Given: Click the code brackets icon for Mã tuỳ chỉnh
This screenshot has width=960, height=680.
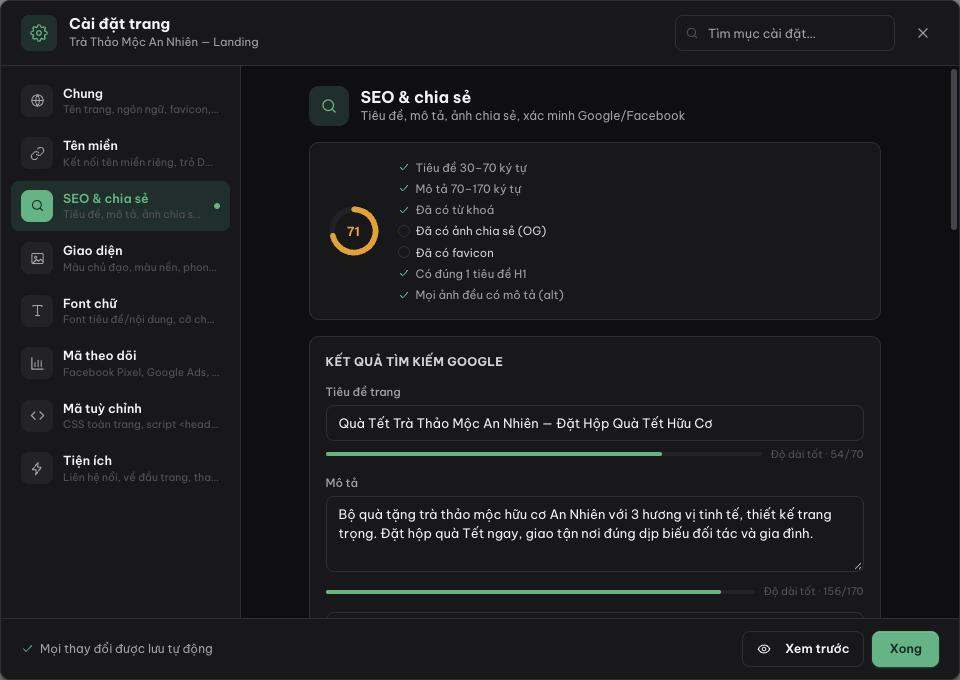Looking at the screenshot, I should point(37,416).
